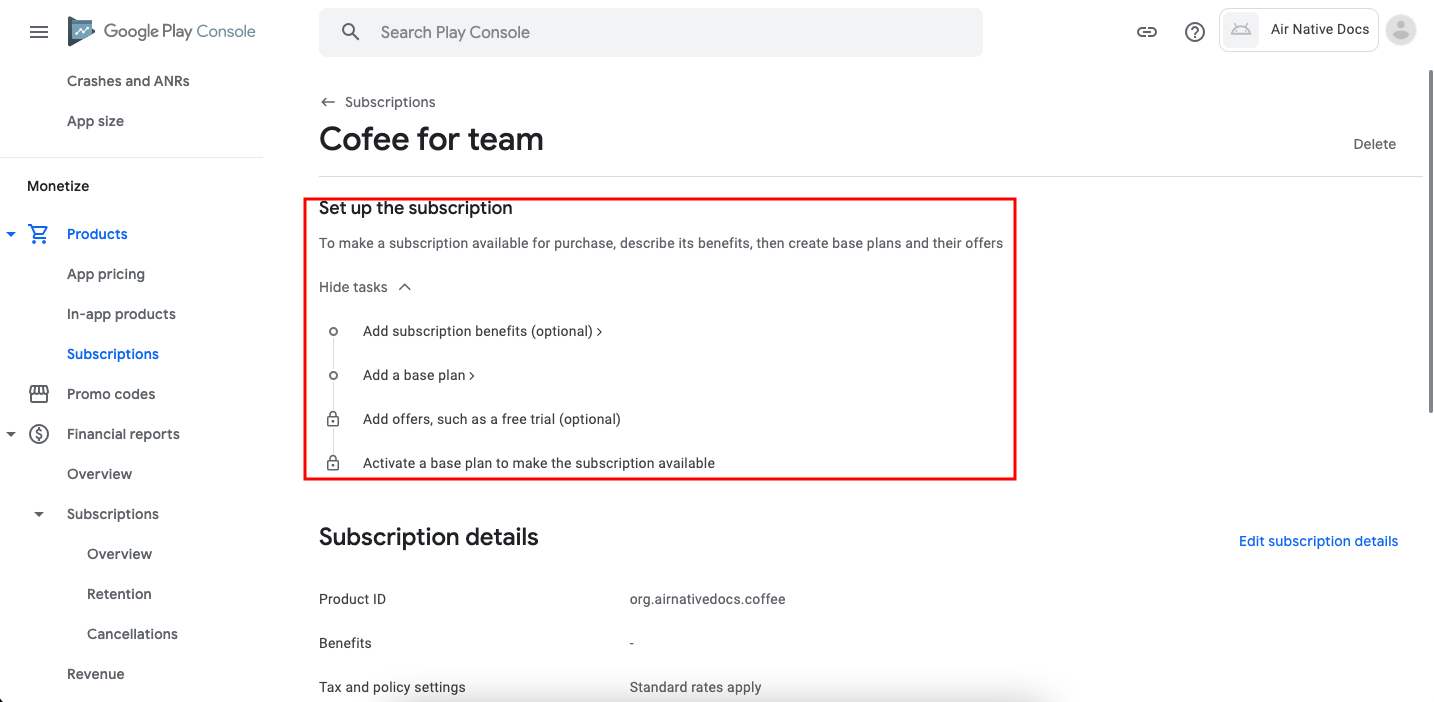1434x702 pixels.
Task: Open Crashes and ANRs page
Action: tap(128, 81)
